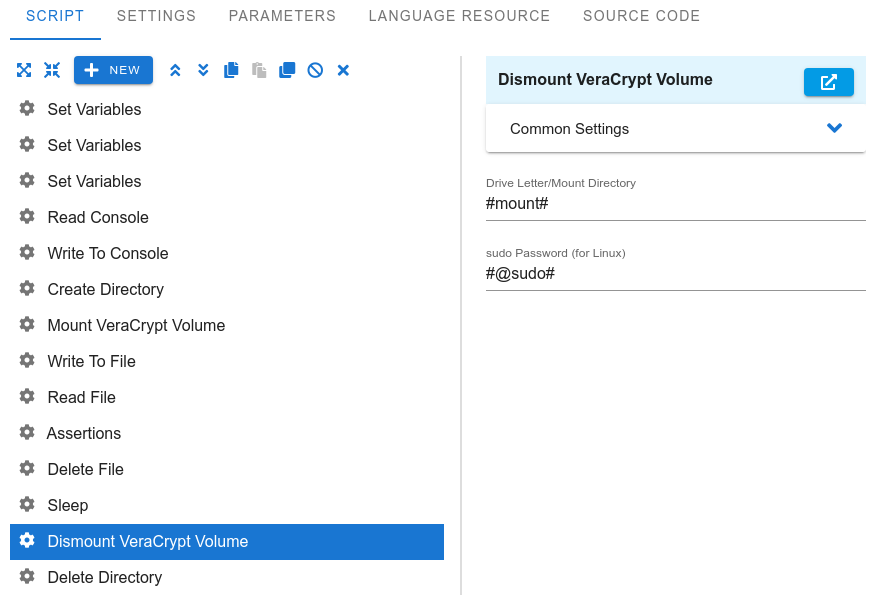Click the Common Settings chevron arrow

coord(834,128)
